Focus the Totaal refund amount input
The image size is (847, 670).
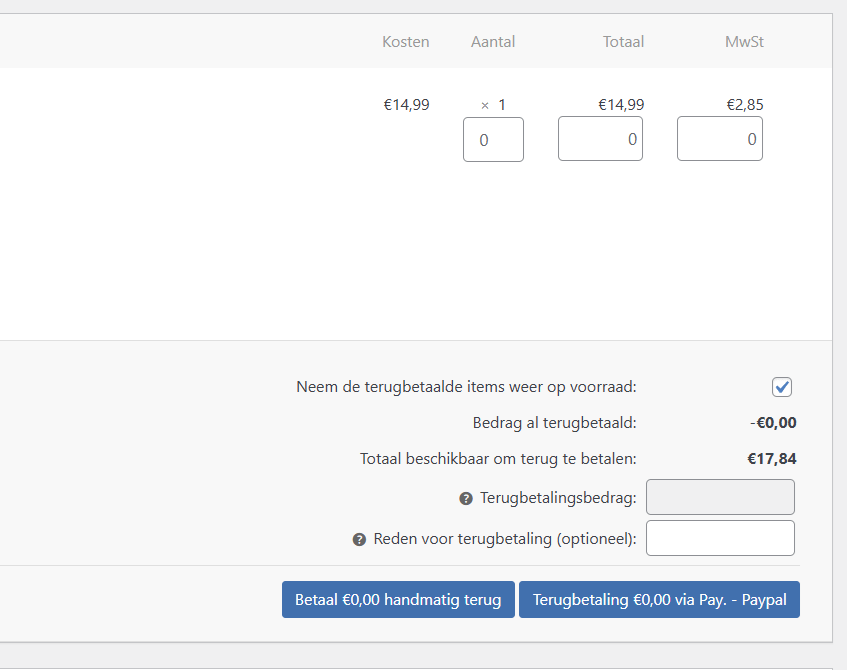tap(600, 139)
